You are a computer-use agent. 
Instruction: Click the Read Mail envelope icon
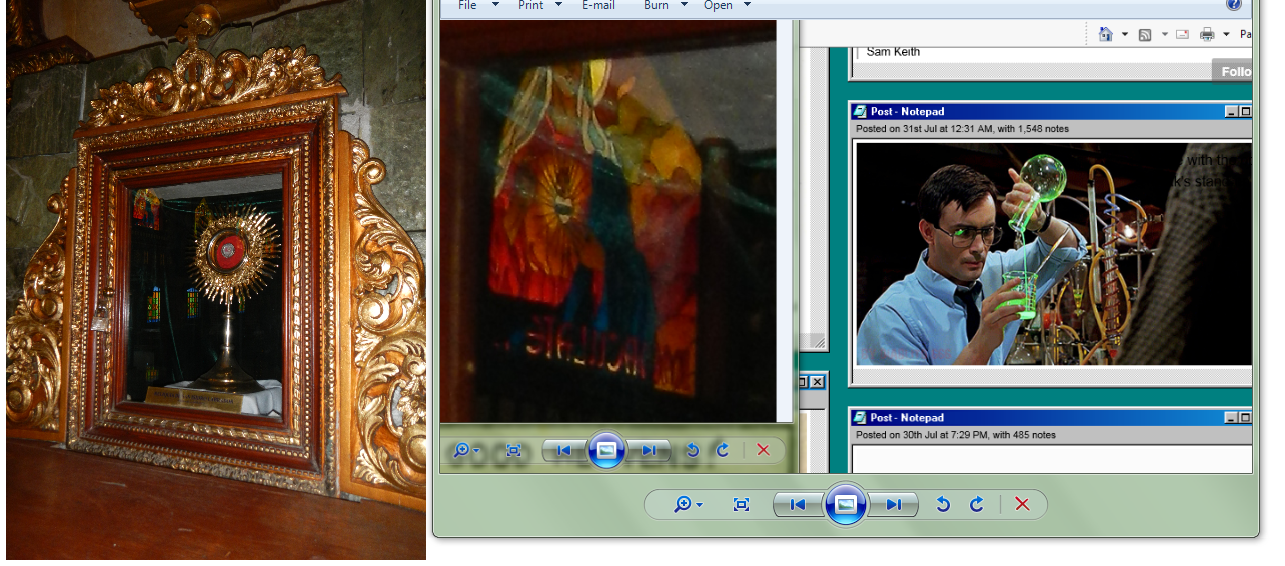(x=1183, y=35)
